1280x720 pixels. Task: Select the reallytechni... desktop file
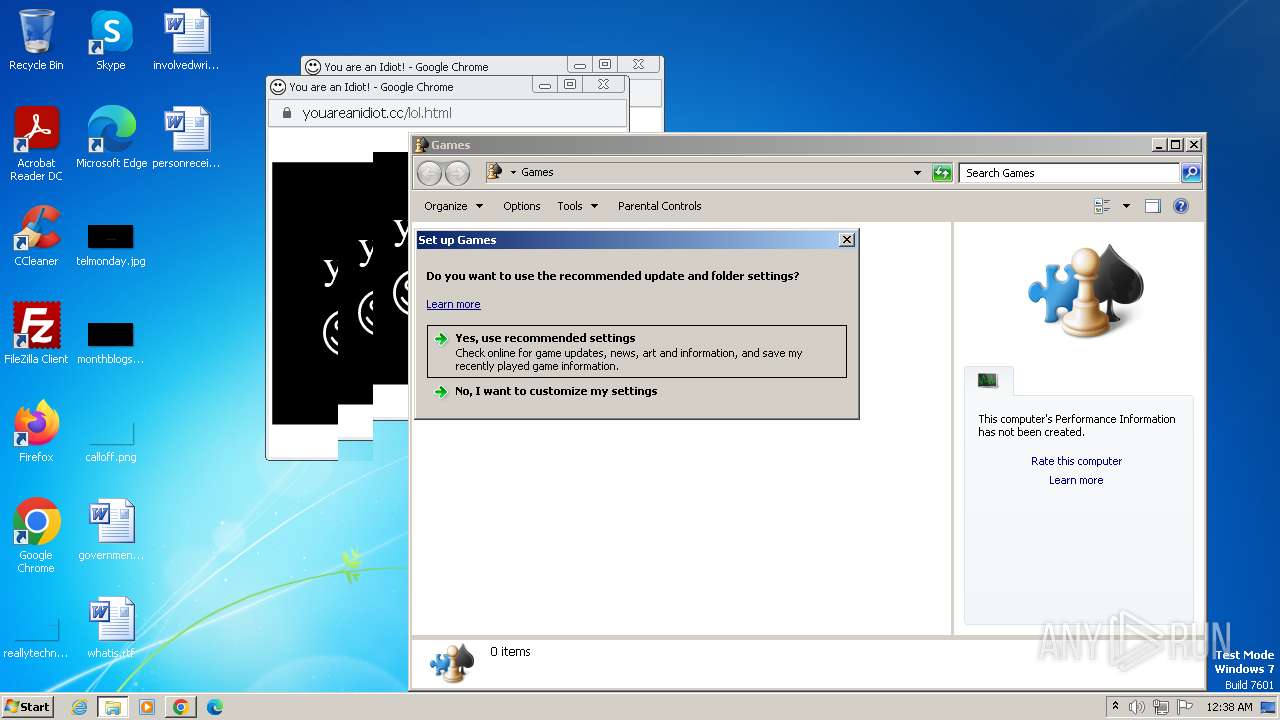tap(36, 637)
